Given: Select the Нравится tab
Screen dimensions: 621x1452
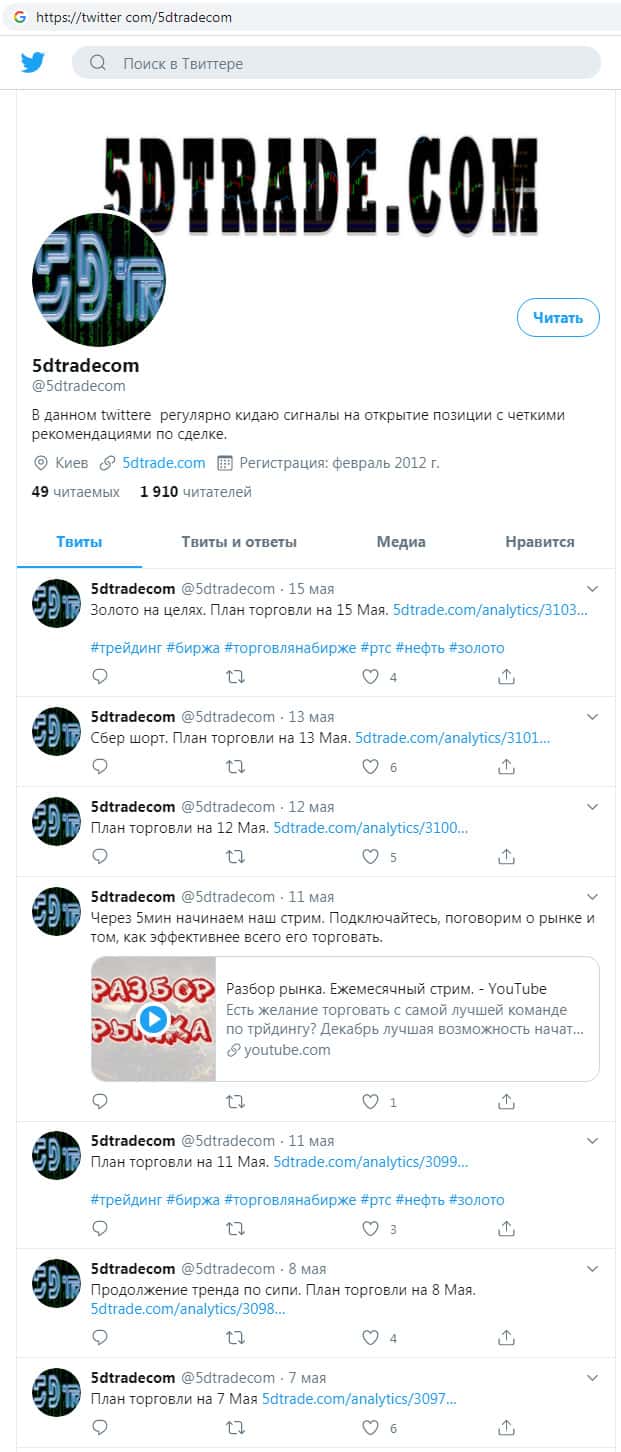Looking at the screenshot, I should point(540,542).
